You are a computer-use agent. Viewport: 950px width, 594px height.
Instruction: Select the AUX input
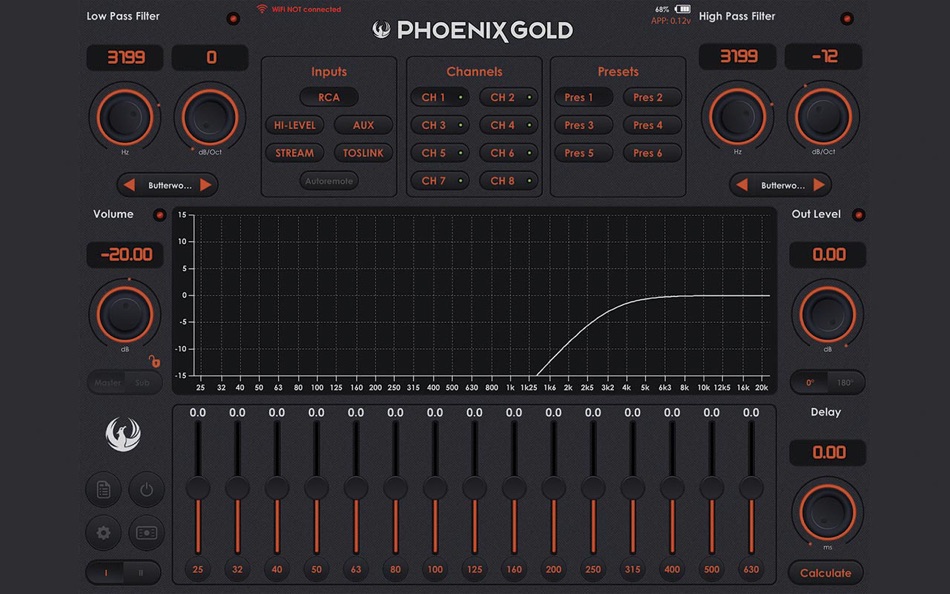coord(364,125)
